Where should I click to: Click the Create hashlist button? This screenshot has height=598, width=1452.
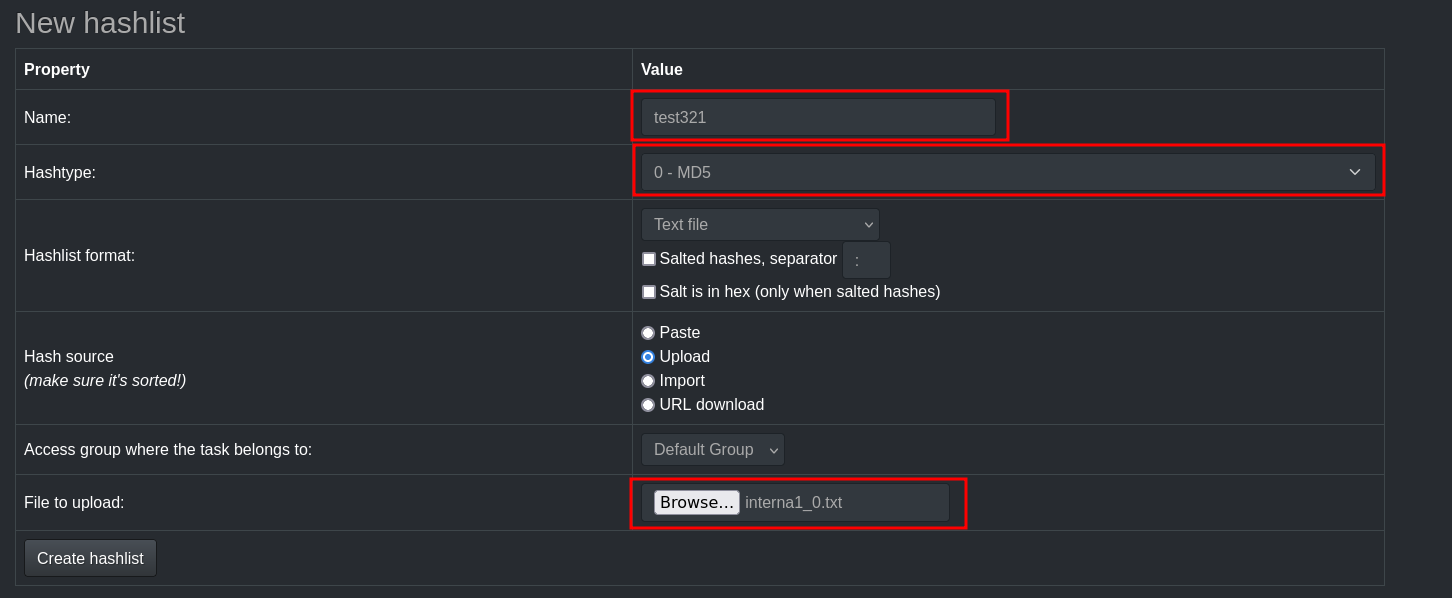pyautogui.click(x=90, y=558)
